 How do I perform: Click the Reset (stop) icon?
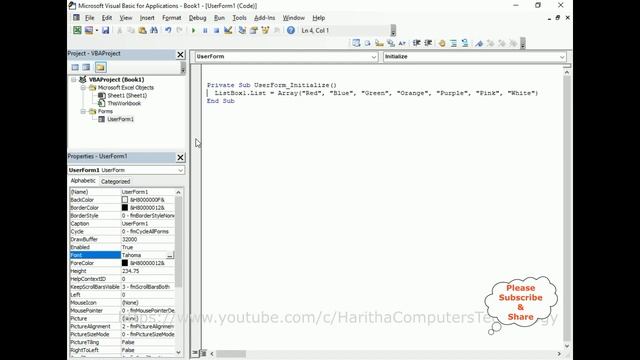pos(216,30)
